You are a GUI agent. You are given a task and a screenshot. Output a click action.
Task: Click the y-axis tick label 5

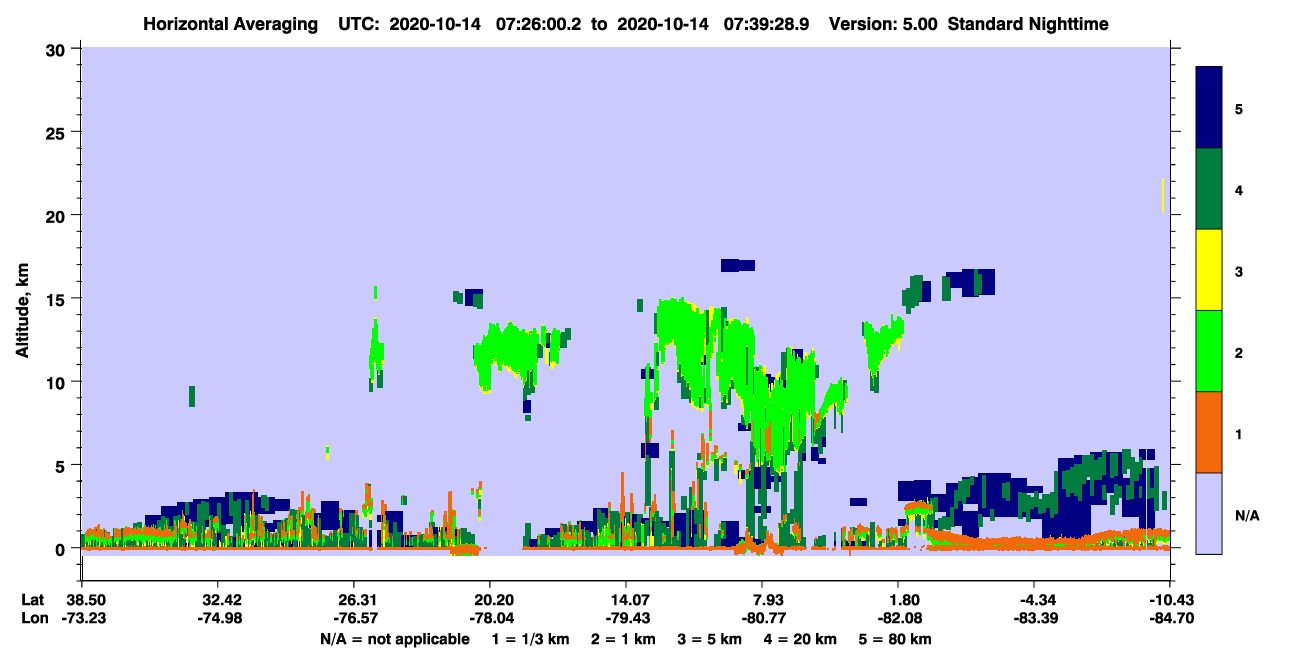[62, 466]
